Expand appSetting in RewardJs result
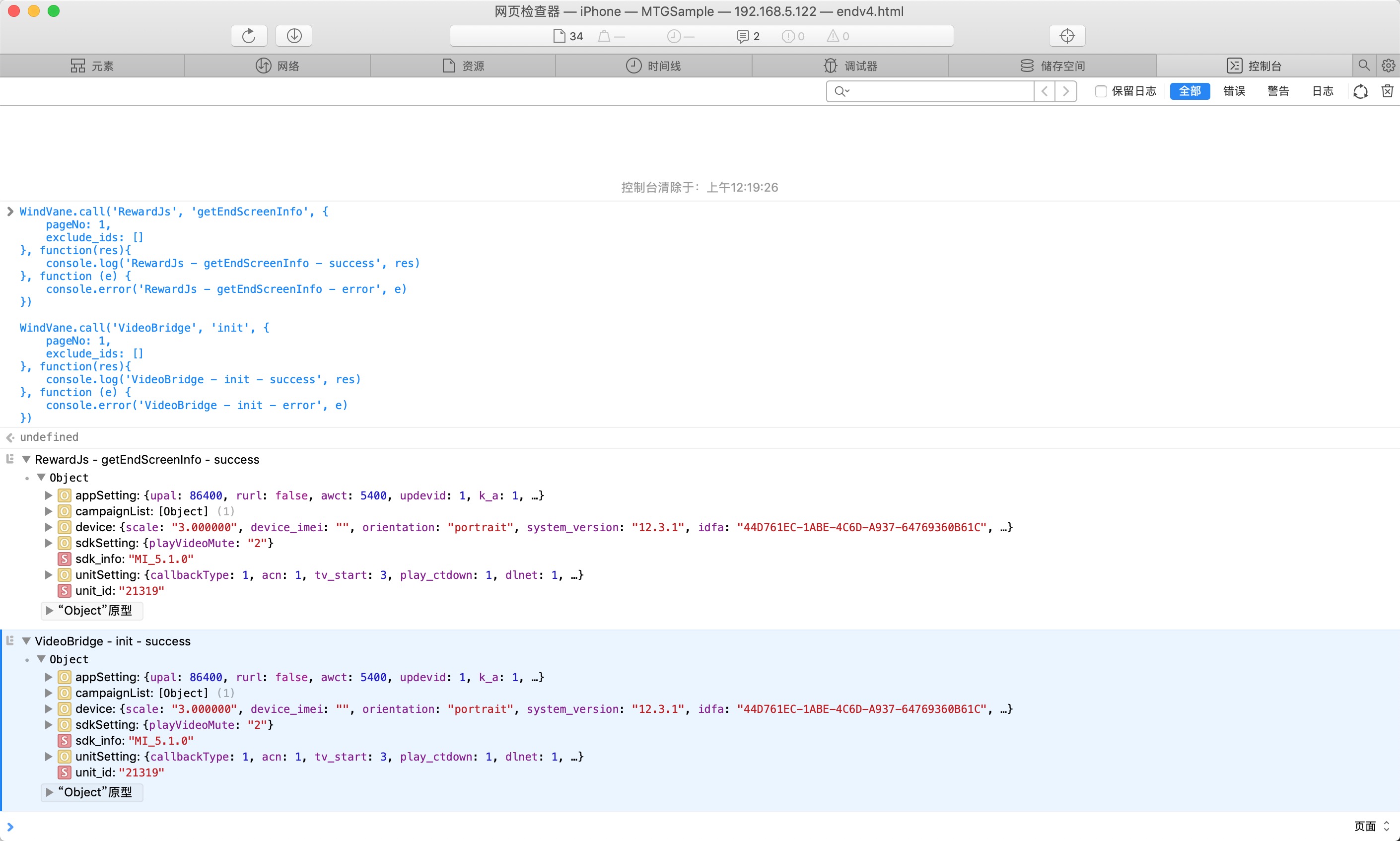Screen dimensions: 1400x841 click(x=49, y=495)
